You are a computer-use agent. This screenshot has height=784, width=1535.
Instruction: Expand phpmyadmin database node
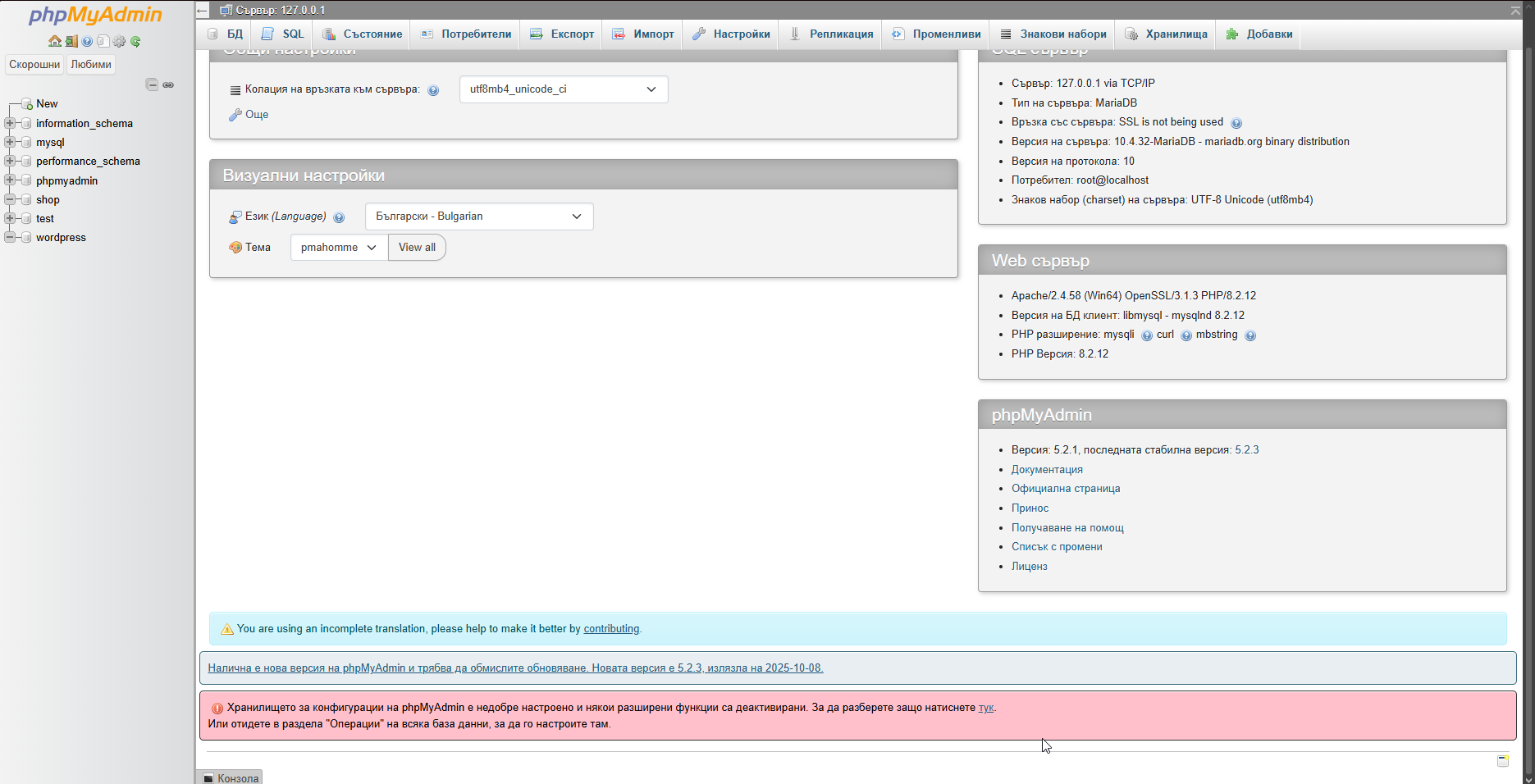[x=10, y=180]
